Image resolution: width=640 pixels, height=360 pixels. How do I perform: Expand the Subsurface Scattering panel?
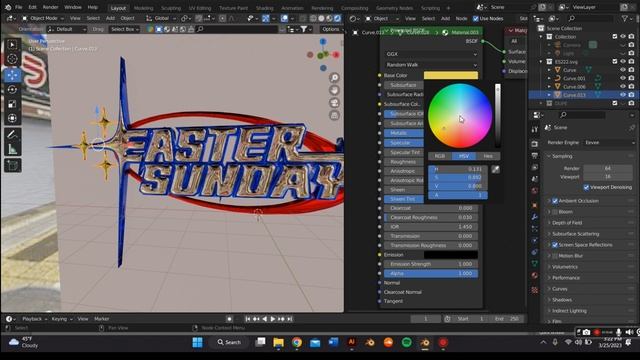tap(576, 234)
